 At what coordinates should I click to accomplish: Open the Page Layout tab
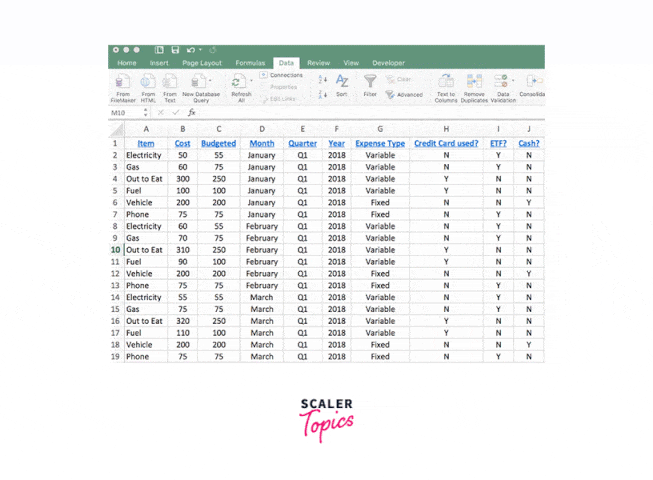coord(201,62)
